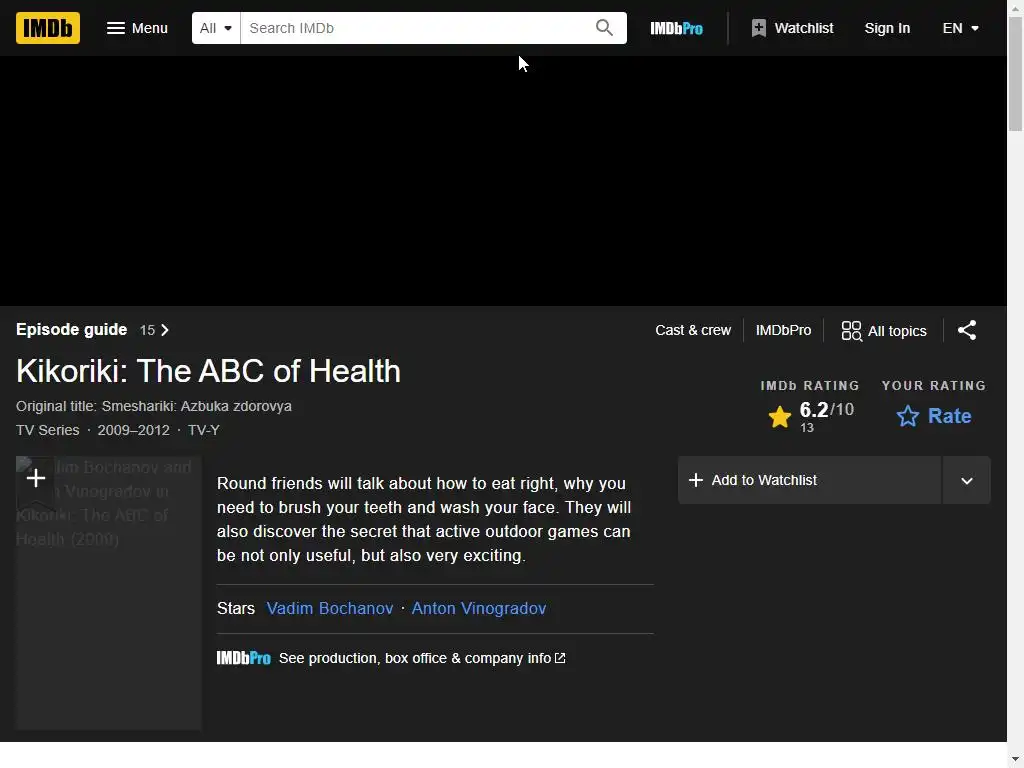Open the Kikoriki poster thumbnail
Image resolution: width=1024 pixels, height=768 pixels.
pyautogui.click(x=108, y=593)
